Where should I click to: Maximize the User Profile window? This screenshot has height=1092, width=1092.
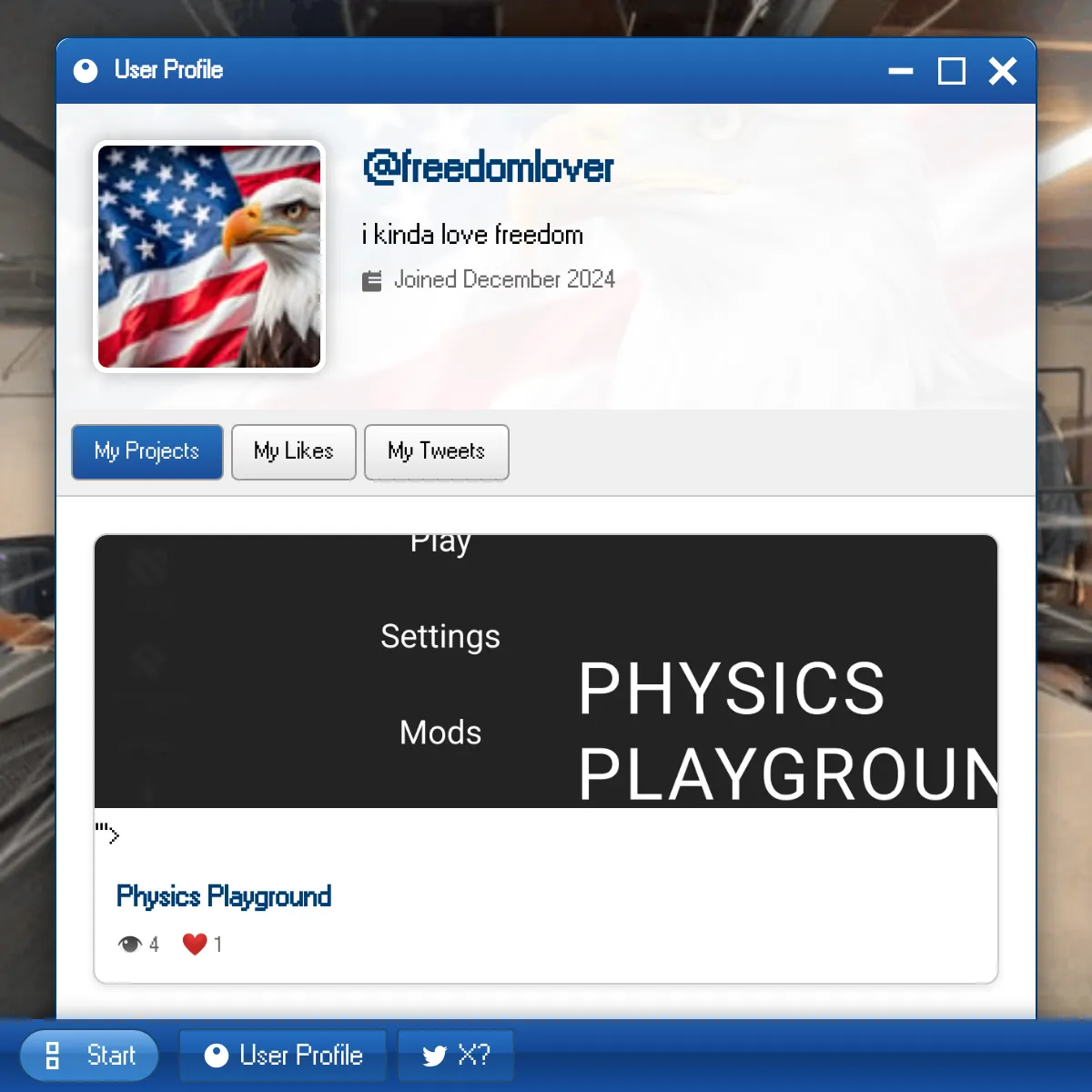tap(952, 71)
